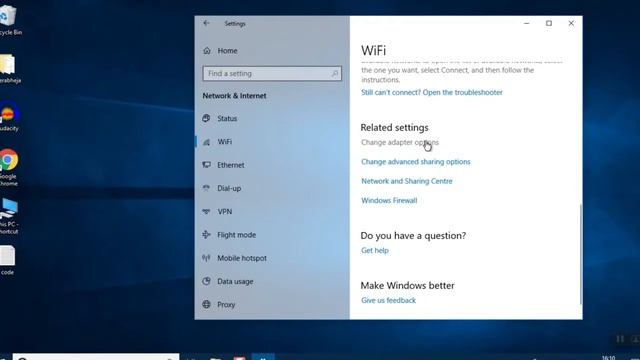Image resolution: width=640 pixels, height=360 pixels.
Task: Click the search magnifier icon
Action: coord(335,73)
